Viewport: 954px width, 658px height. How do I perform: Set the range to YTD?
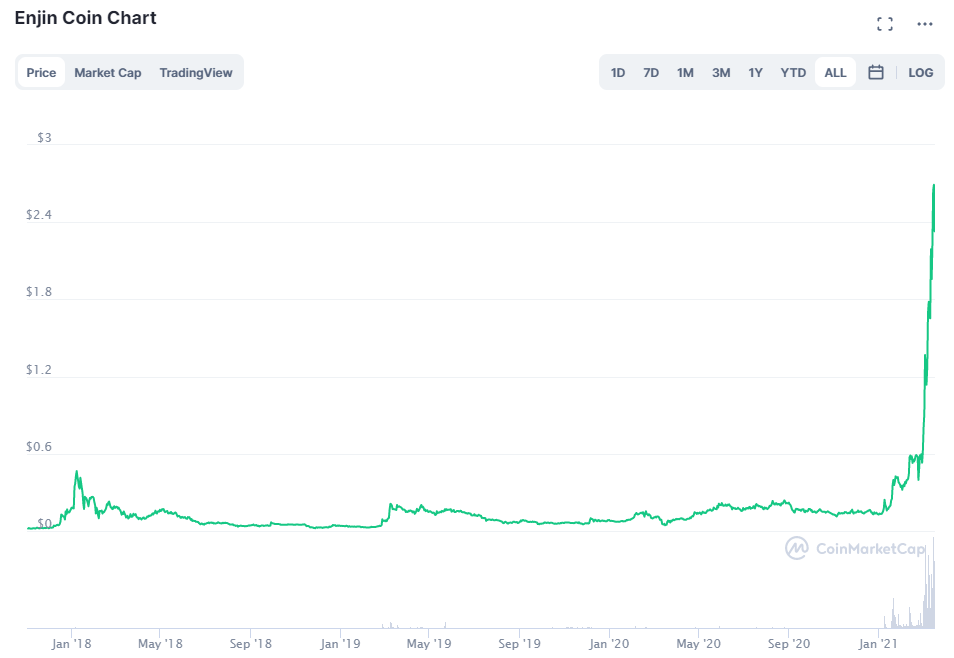793,72
